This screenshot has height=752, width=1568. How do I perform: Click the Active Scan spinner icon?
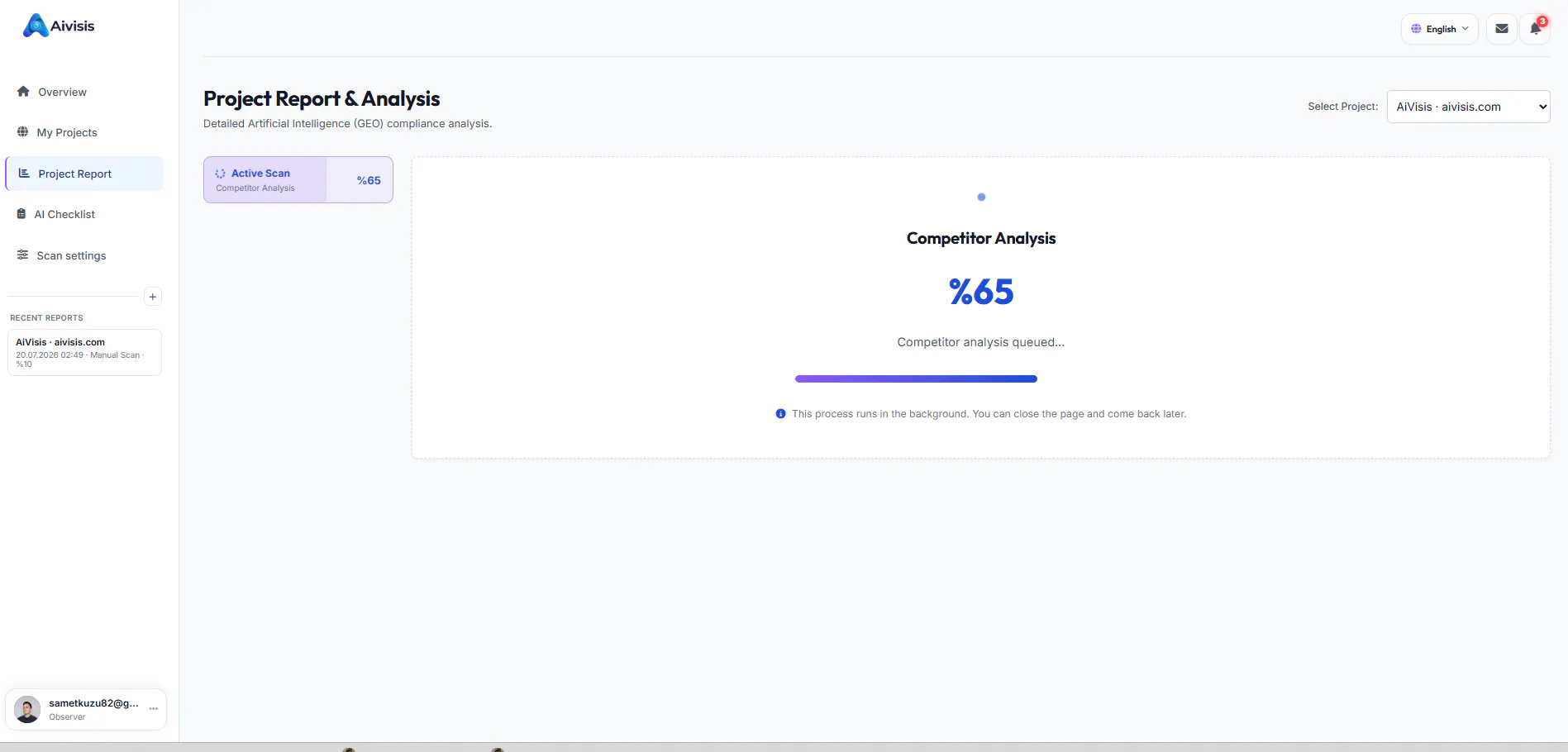tap(221, 174)
